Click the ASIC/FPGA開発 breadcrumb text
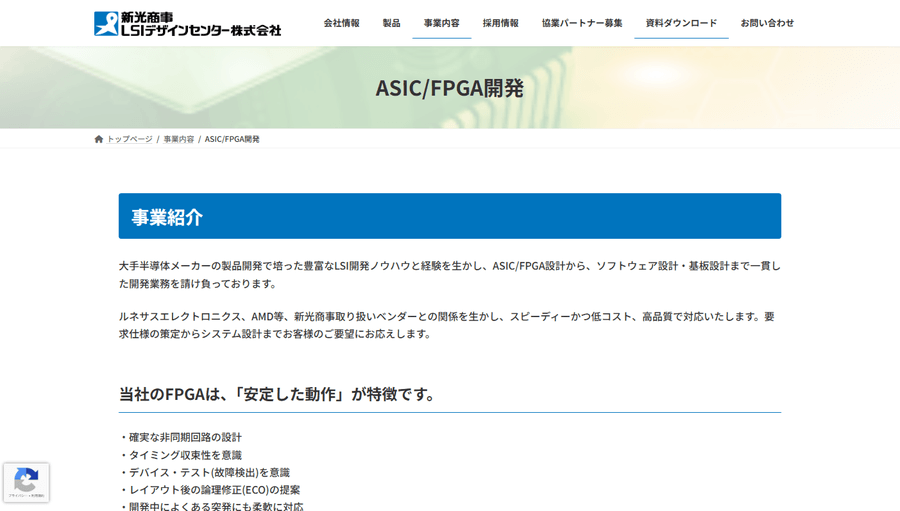 (x=232, y=139)
